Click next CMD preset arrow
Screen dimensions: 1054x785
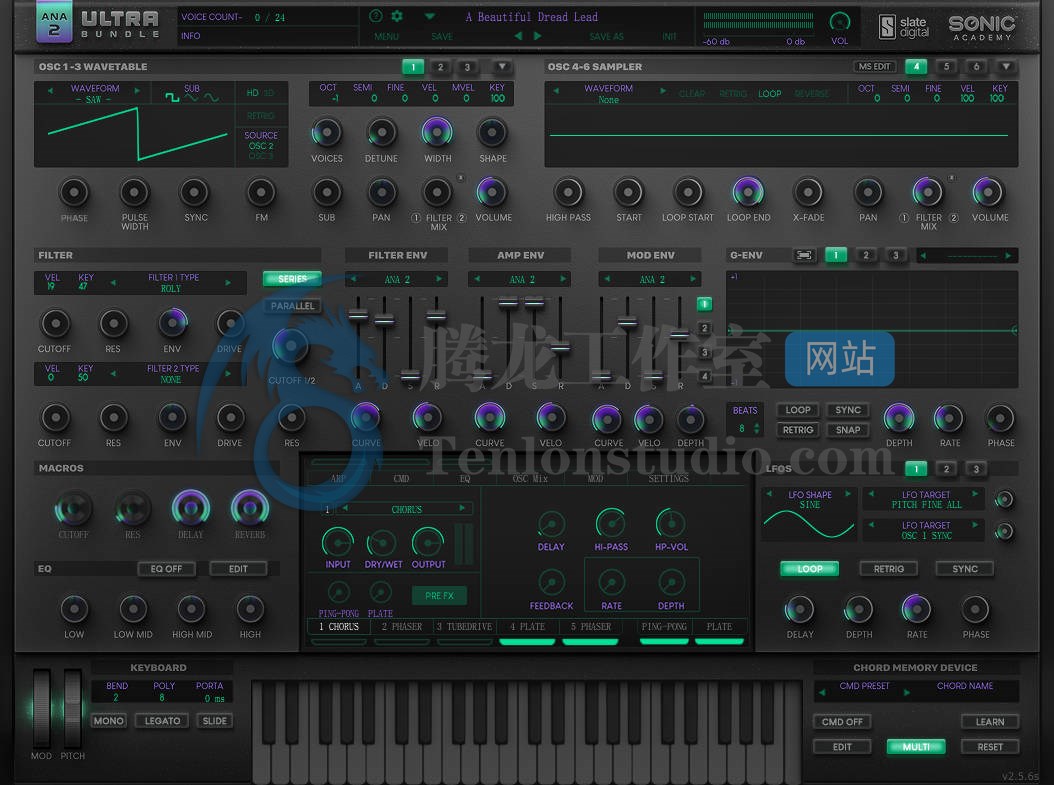tap(907, 692)
